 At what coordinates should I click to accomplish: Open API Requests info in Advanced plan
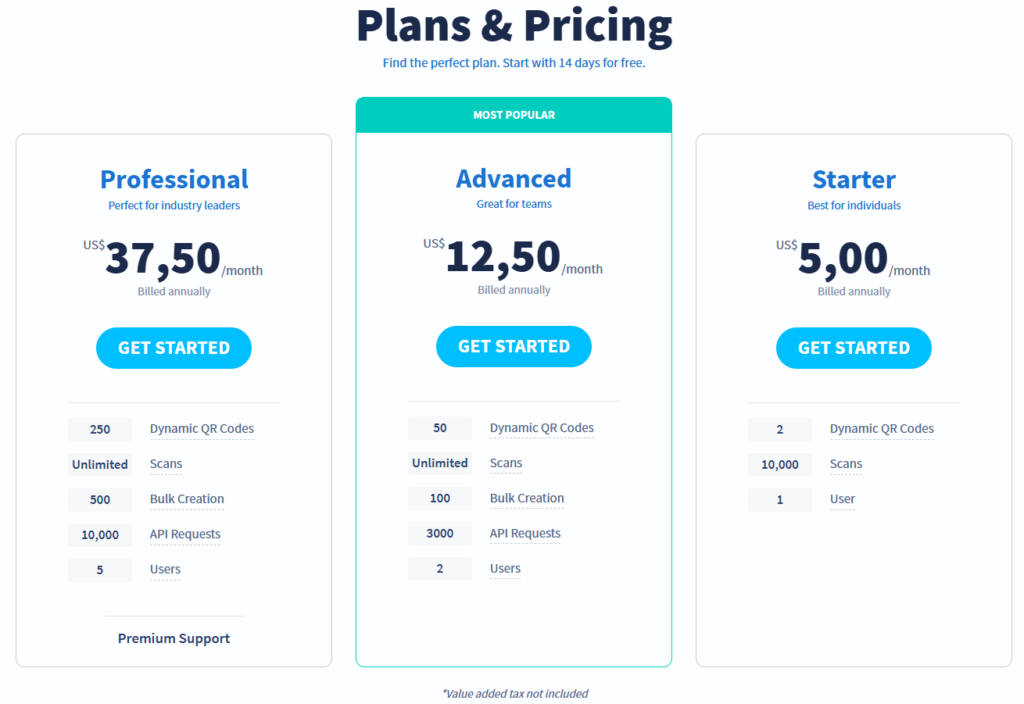(525, 533)
